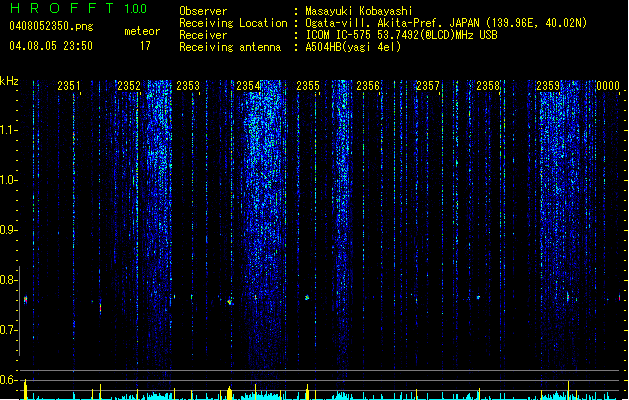Click the 0.6 kHz axis tick label
629x400 pixels.
7,380
